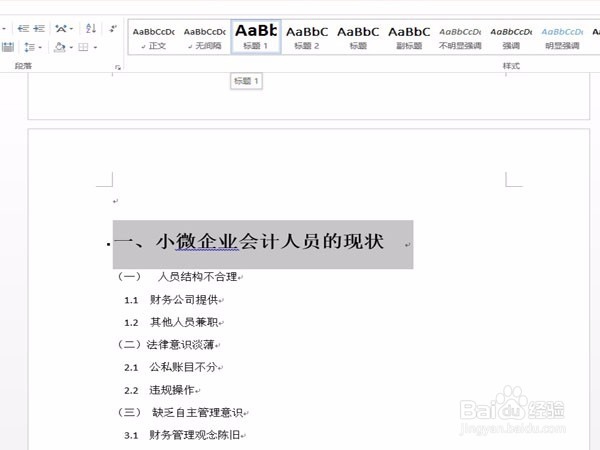This screenshot has width=600, height=450.
Task: Click the line 1.2 其他人员兼职
Action: [173, 322]
